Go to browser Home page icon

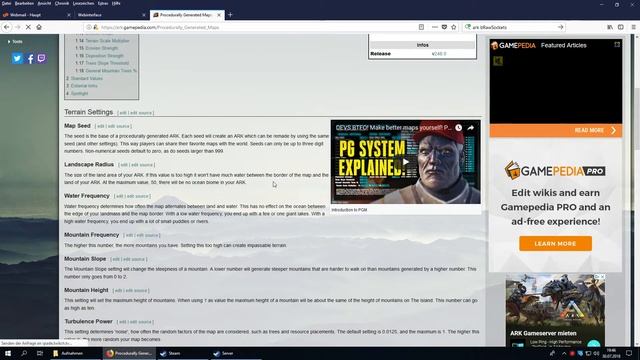coord(39,27)
